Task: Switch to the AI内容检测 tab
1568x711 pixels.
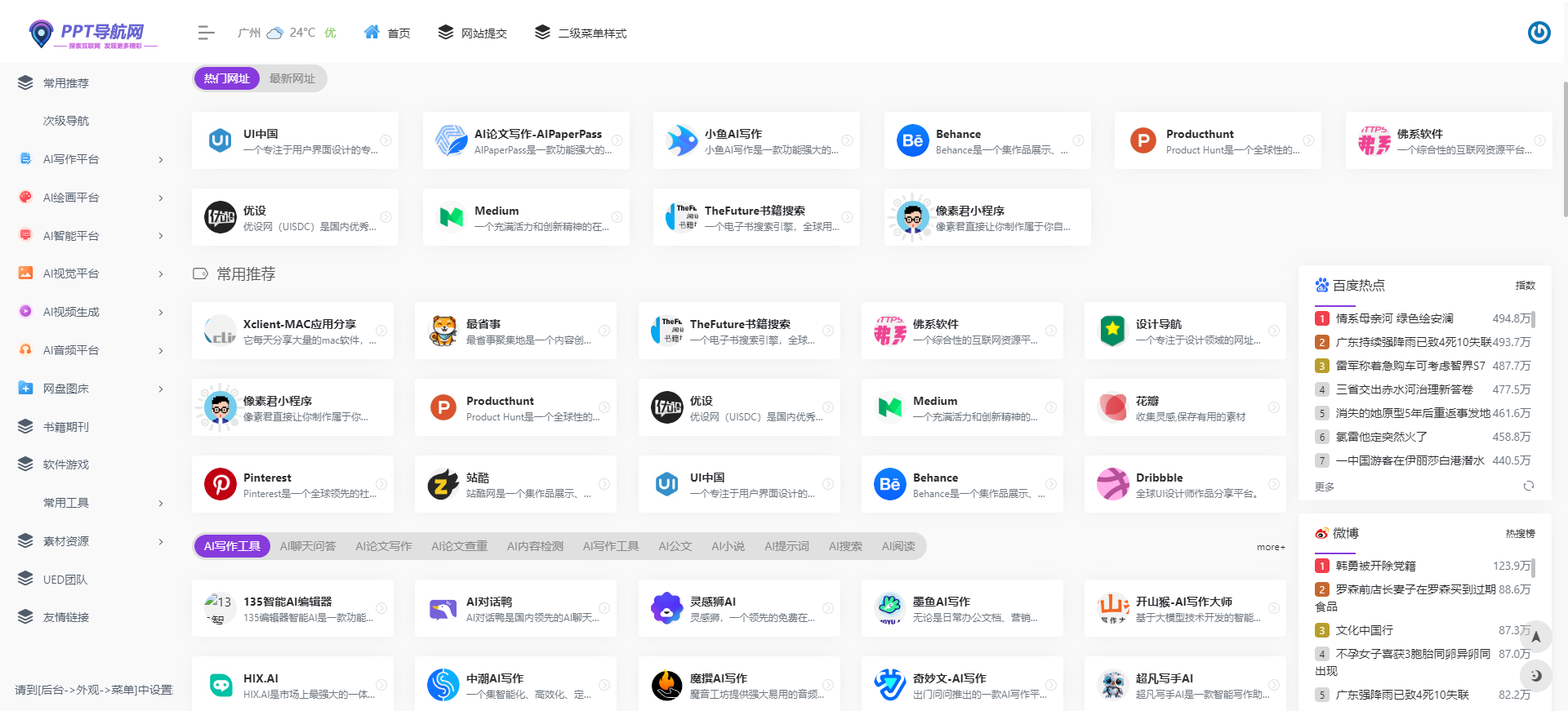Action: [x=535, y=546]
